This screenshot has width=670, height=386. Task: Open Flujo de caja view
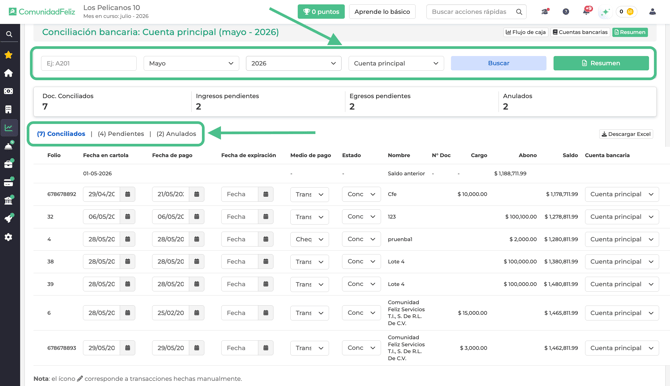coord(526,32)
